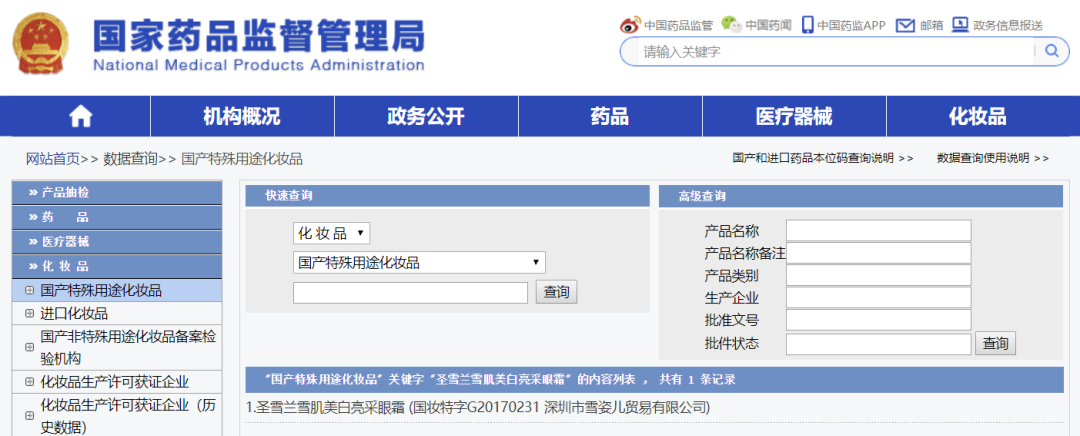
Task: Open the 邮箱 envelope icon
Action: point(905,25)
